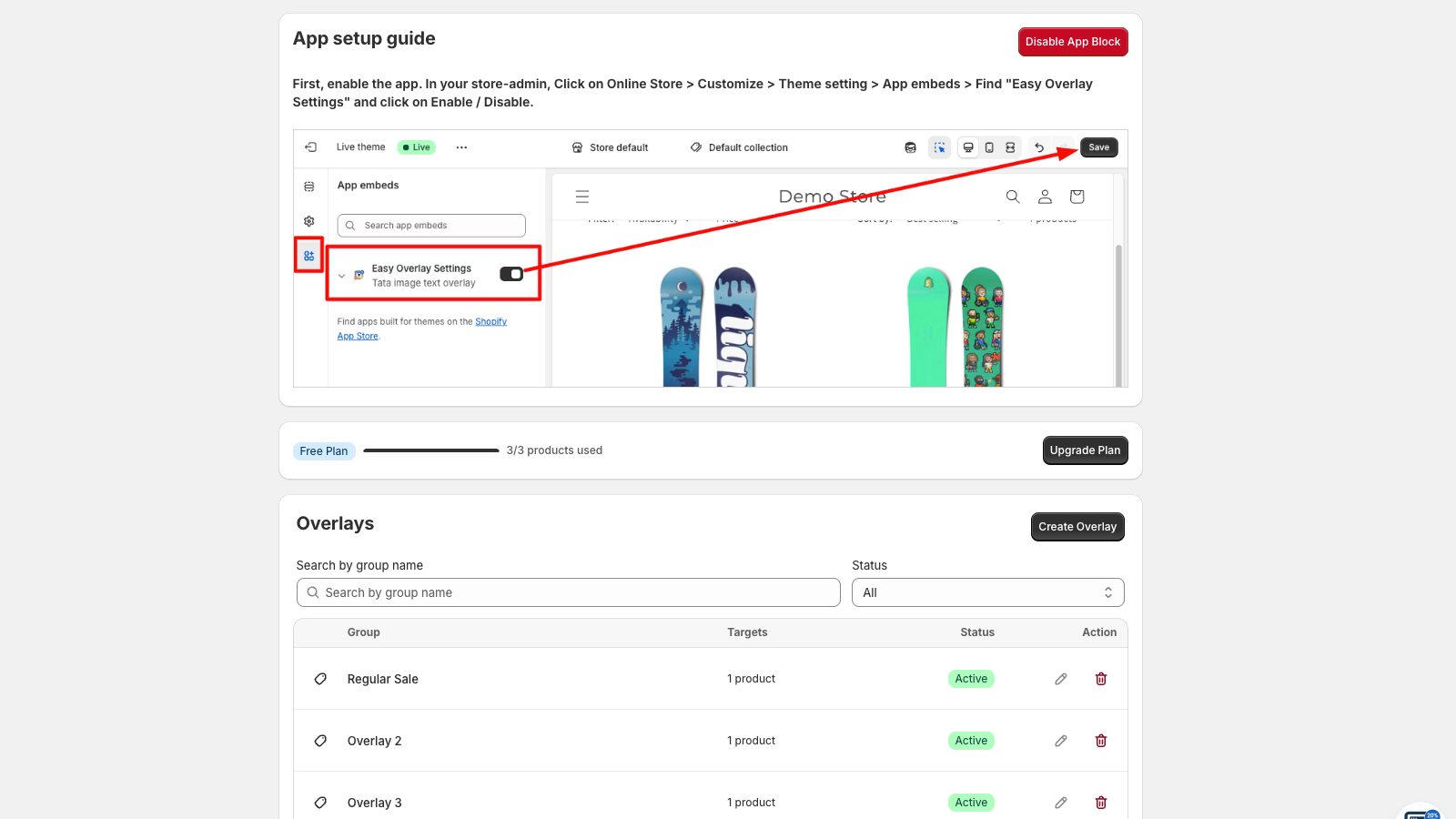Expand the Easy Overlay Settings chevron
1456x819 pixels.
click(x=342, y=275)
